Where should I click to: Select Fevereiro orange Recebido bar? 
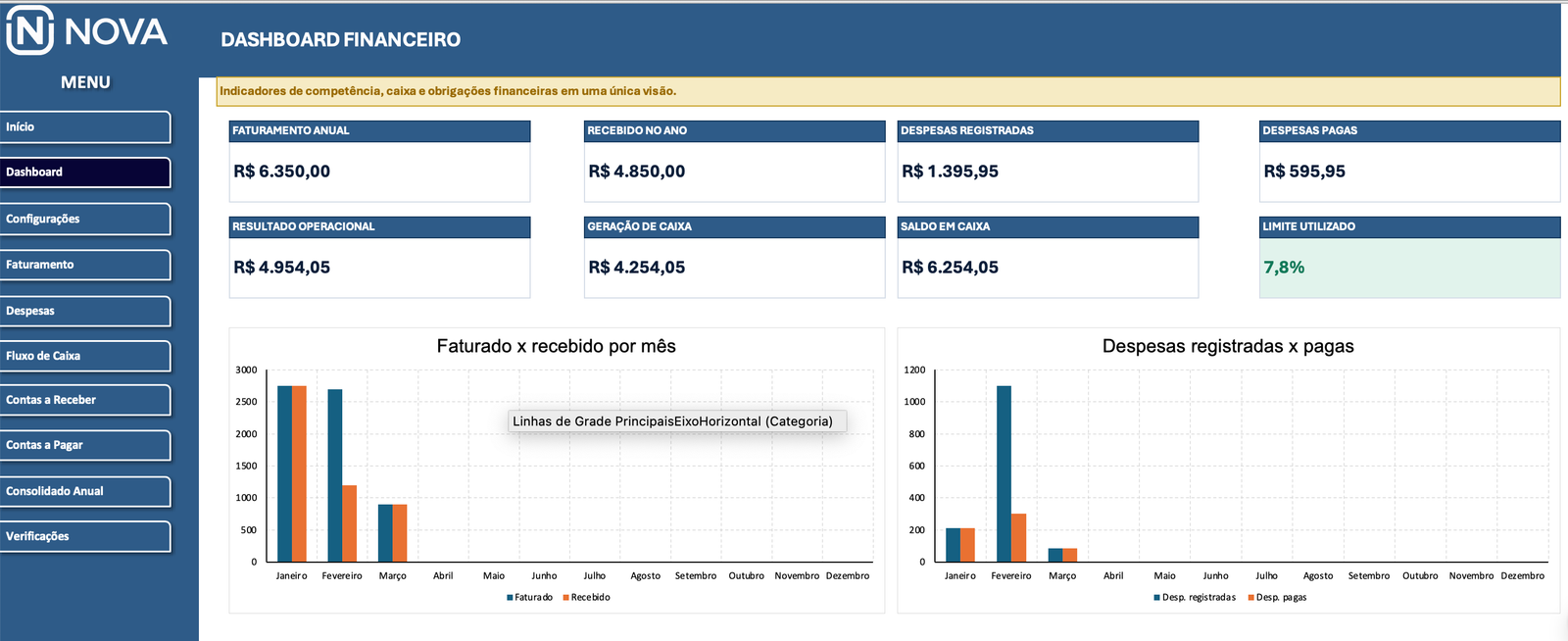point(350,523)
